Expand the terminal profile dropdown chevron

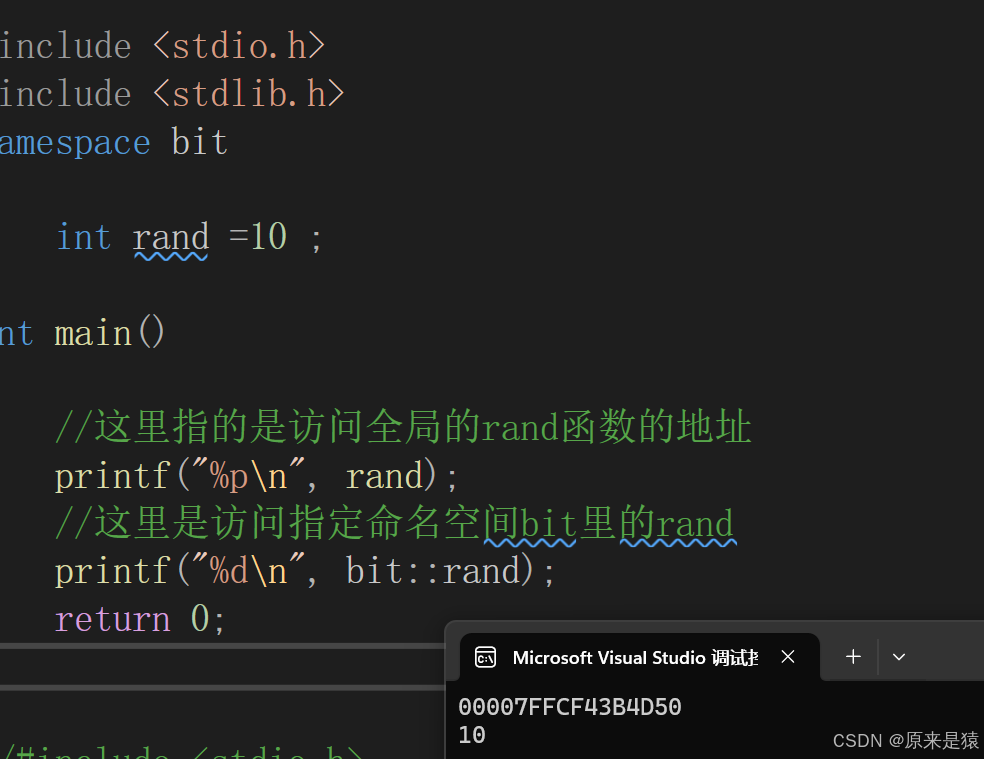898,657
